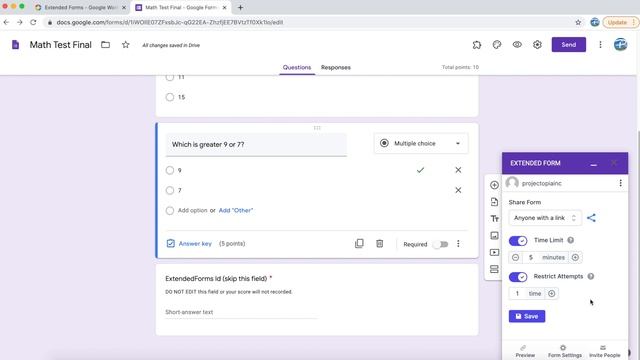This screenshot has width=640, height=360.
Task: Increase time limit minutes
Action: click(575, 258)
